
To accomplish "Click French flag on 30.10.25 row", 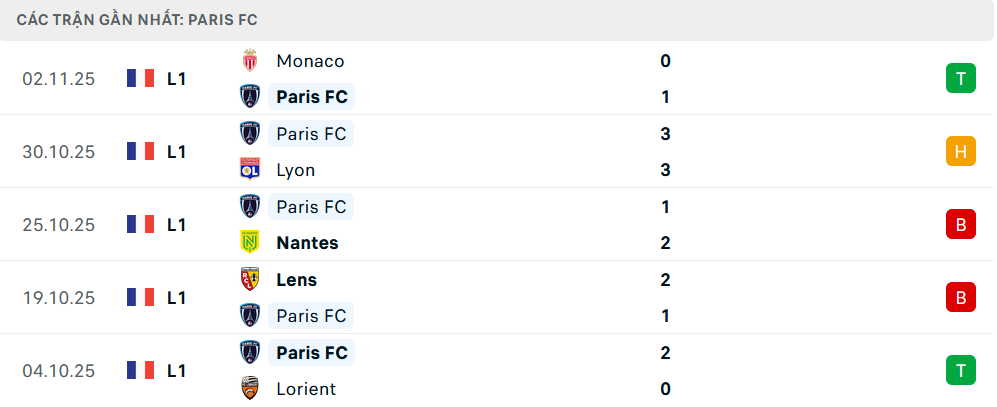I will click(140, 152).
